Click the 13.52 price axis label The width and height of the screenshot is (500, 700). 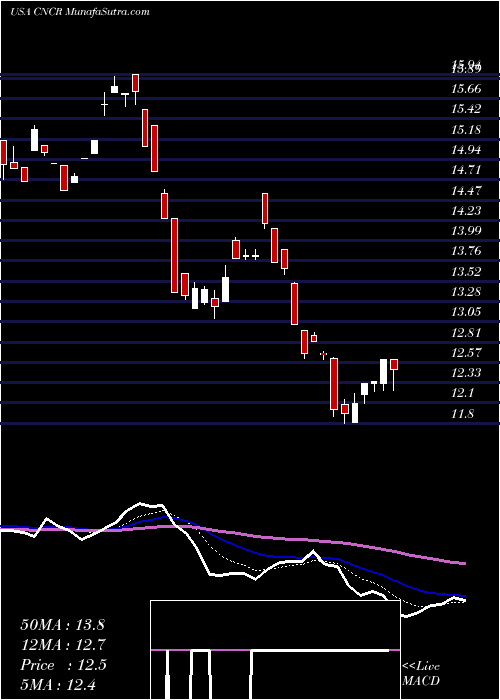(466, 272)
